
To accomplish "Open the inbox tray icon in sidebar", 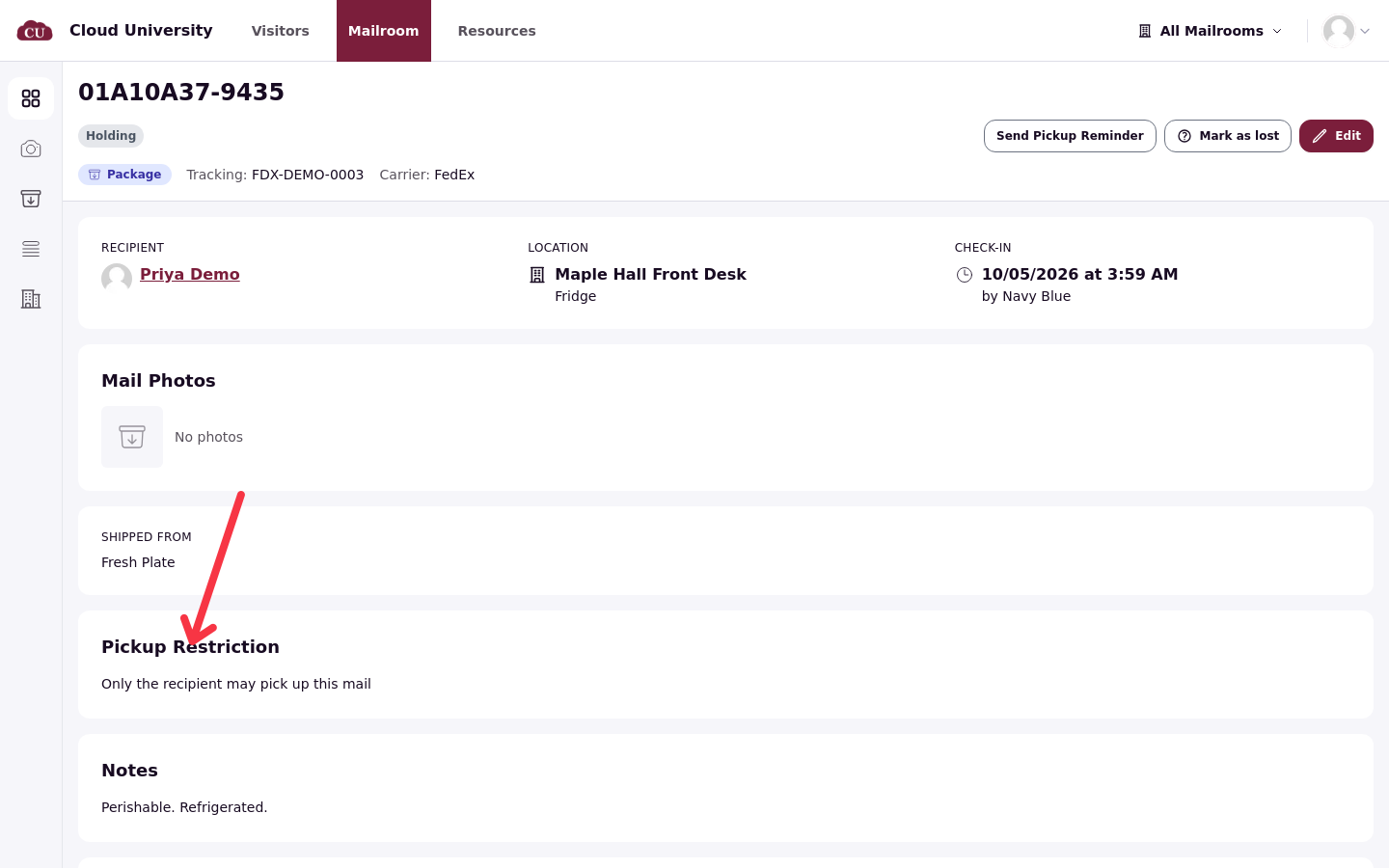I will click(x=31, y=199).
